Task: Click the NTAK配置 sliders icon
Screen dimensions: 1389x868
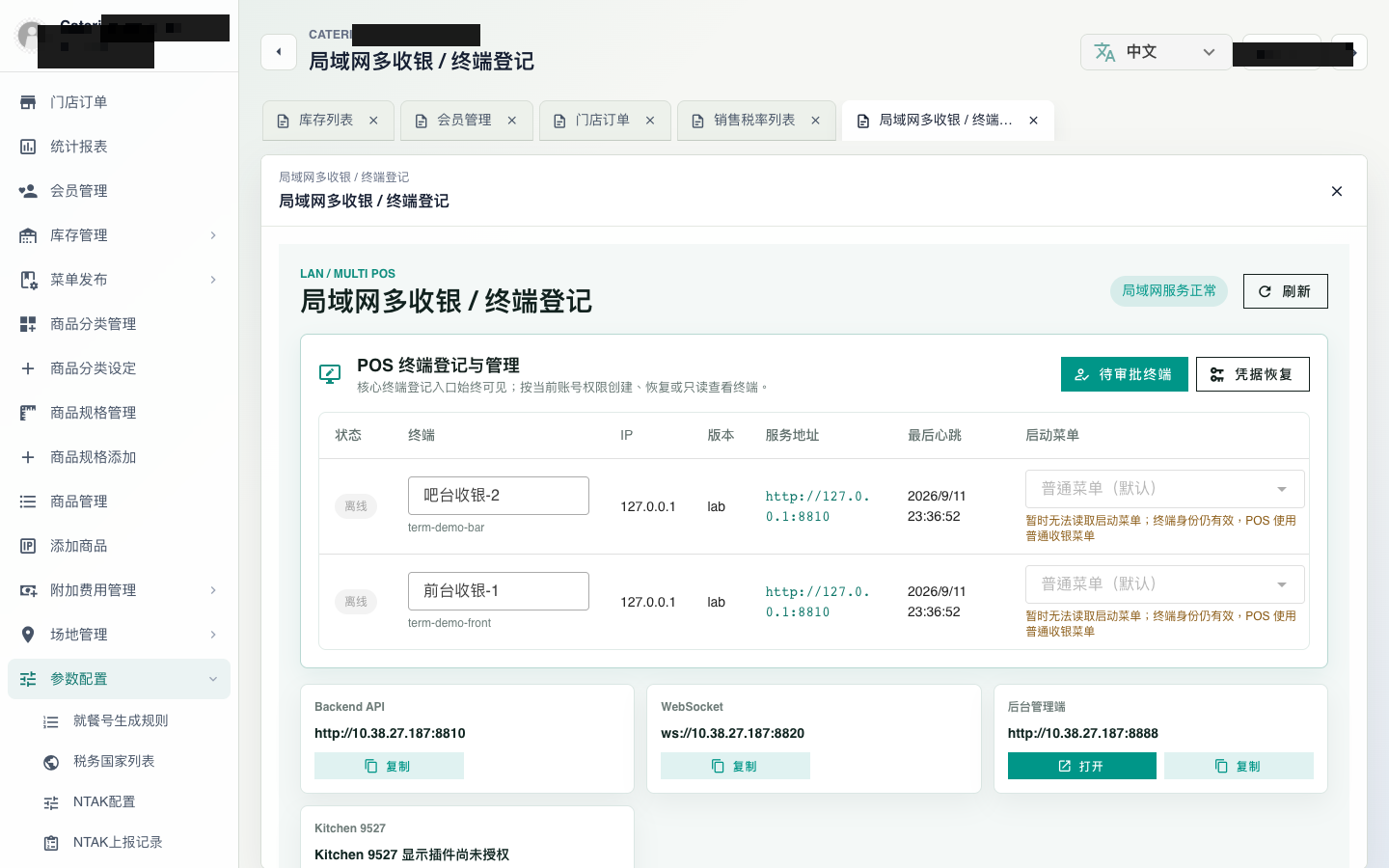Action: 51,802
